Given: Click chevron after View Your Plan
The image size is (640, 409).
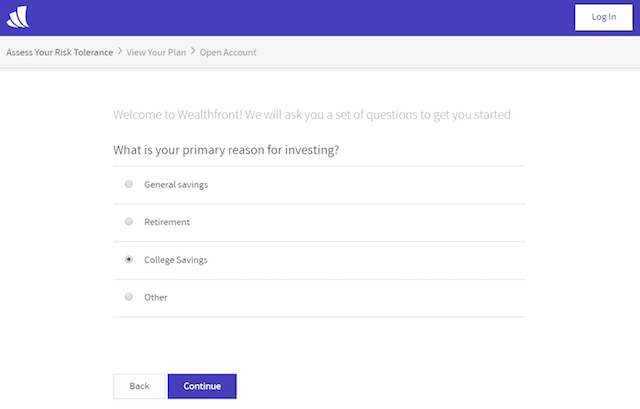Looking at the screenshot, I should coord(193,51).
